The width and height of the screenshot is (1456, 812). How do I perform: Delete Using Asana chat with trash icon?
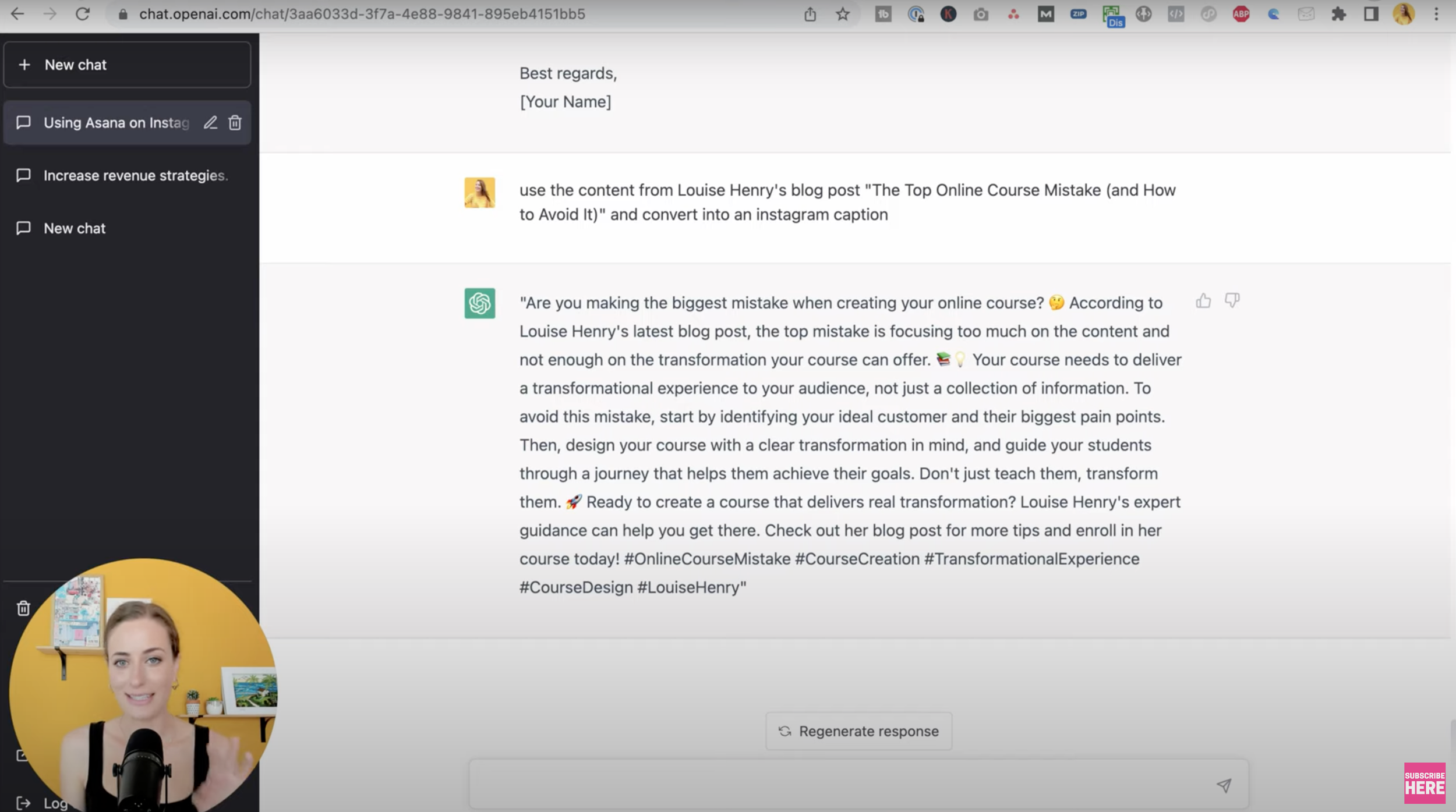235,122
